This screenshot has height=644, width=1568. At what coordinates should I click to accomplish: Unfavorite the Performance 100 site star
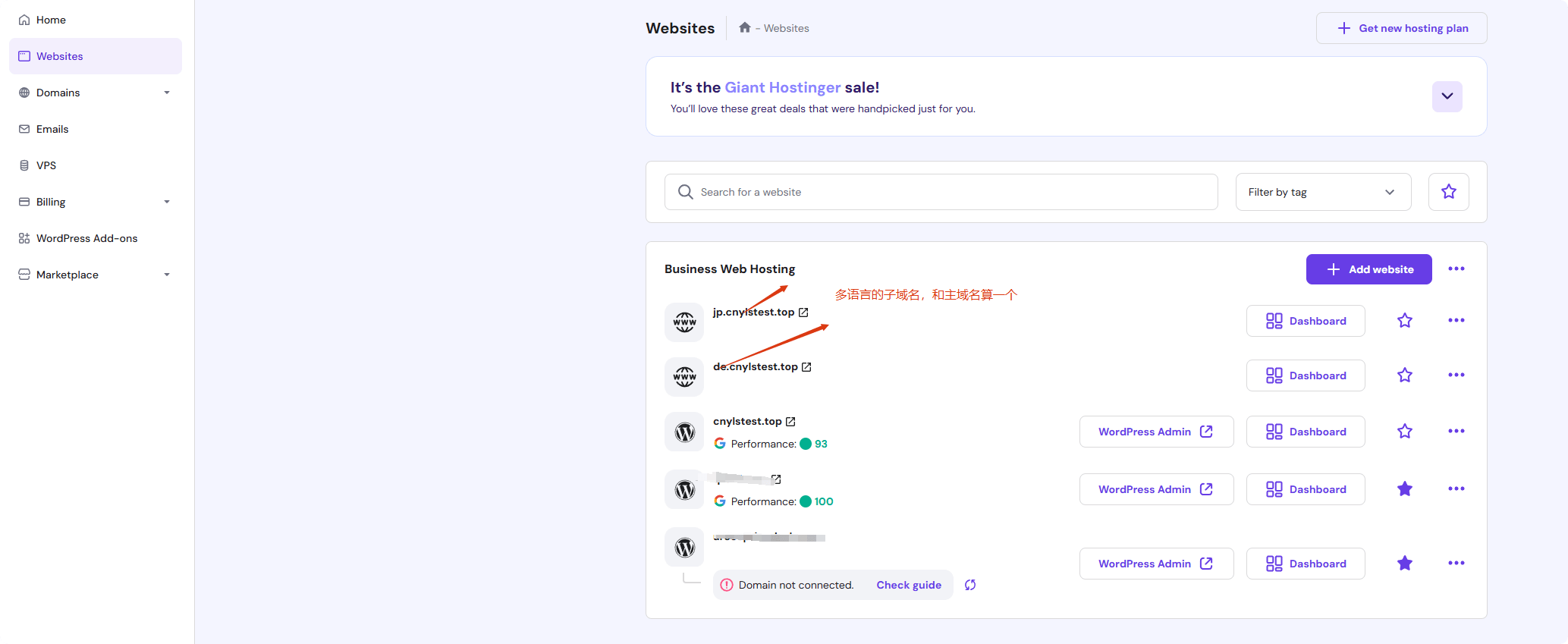(1404, 489)
